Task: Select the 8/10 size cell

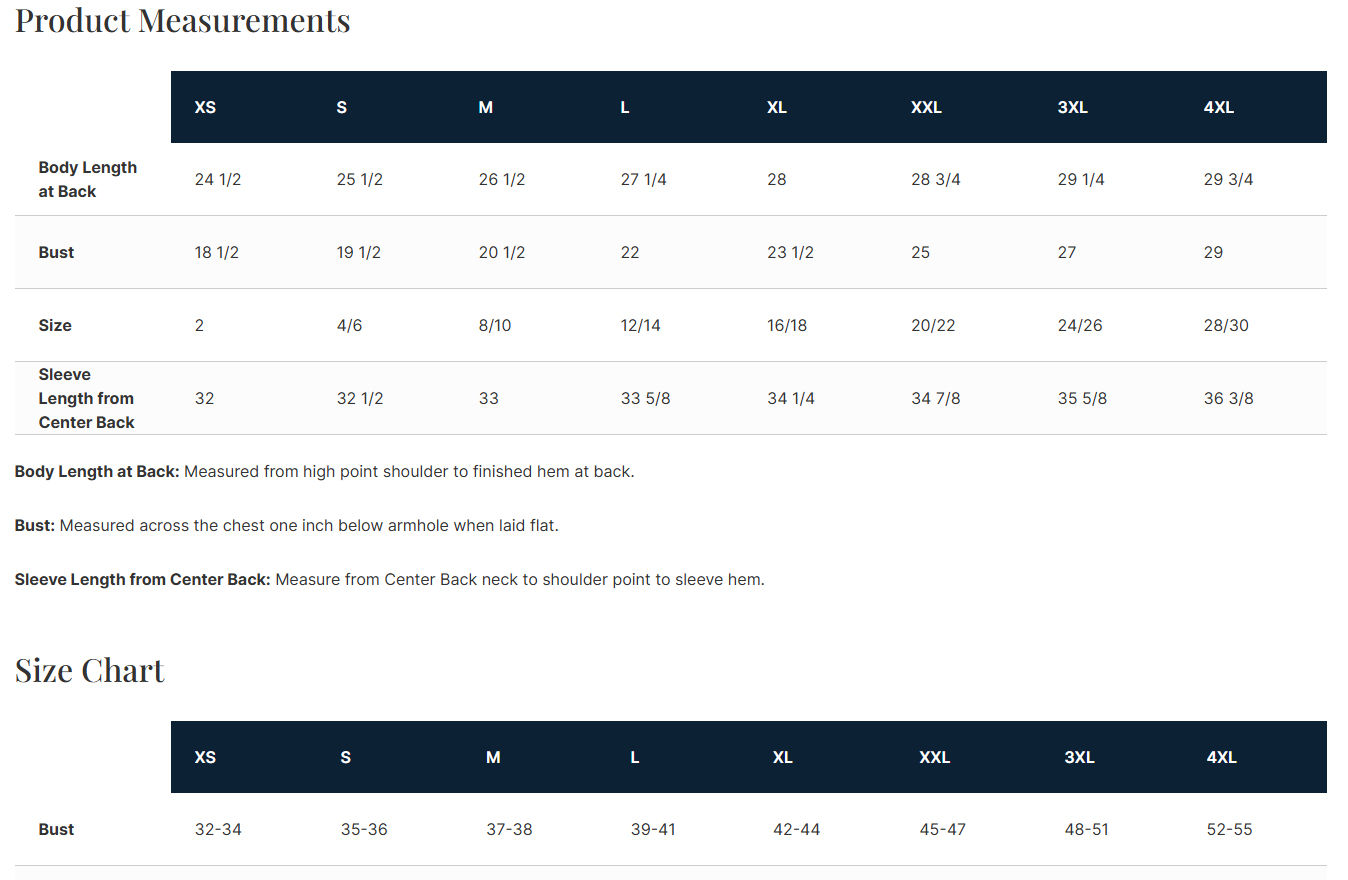Action: [495, 325]
